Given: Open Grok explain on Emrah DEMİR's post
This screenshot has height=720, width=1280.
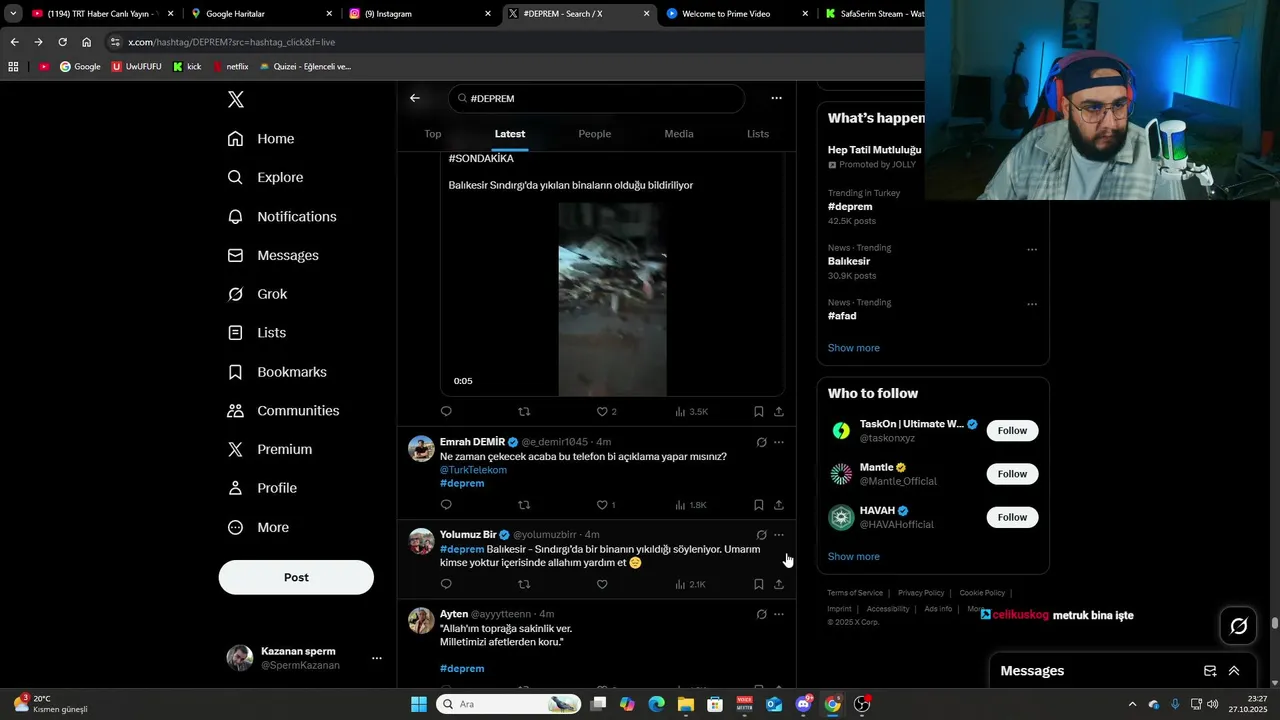Looking at the screenshot, I should [x=761, y=442].
